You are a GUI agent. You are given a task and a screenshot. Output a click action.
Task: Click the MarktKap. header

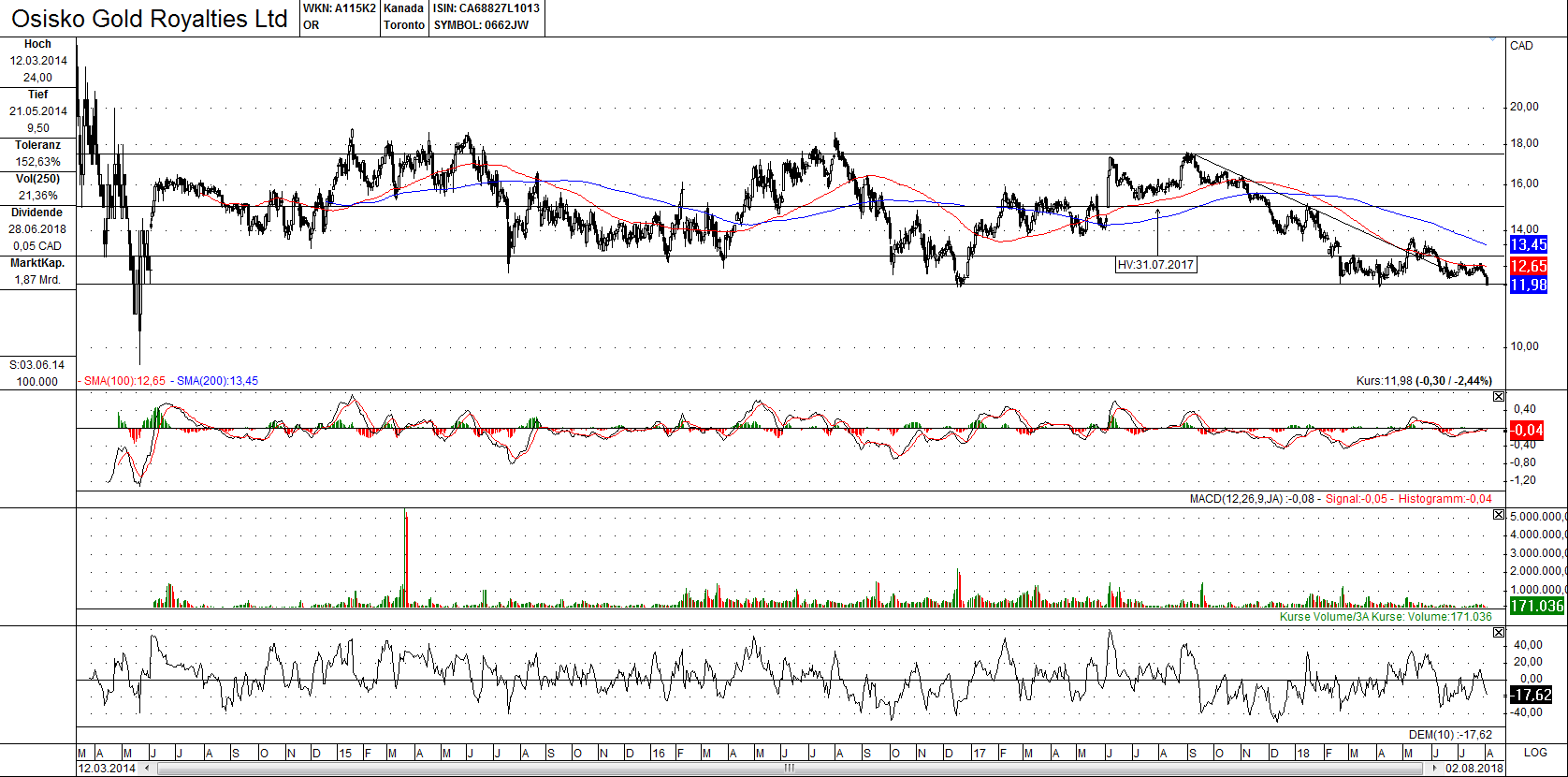click(37, 263)
